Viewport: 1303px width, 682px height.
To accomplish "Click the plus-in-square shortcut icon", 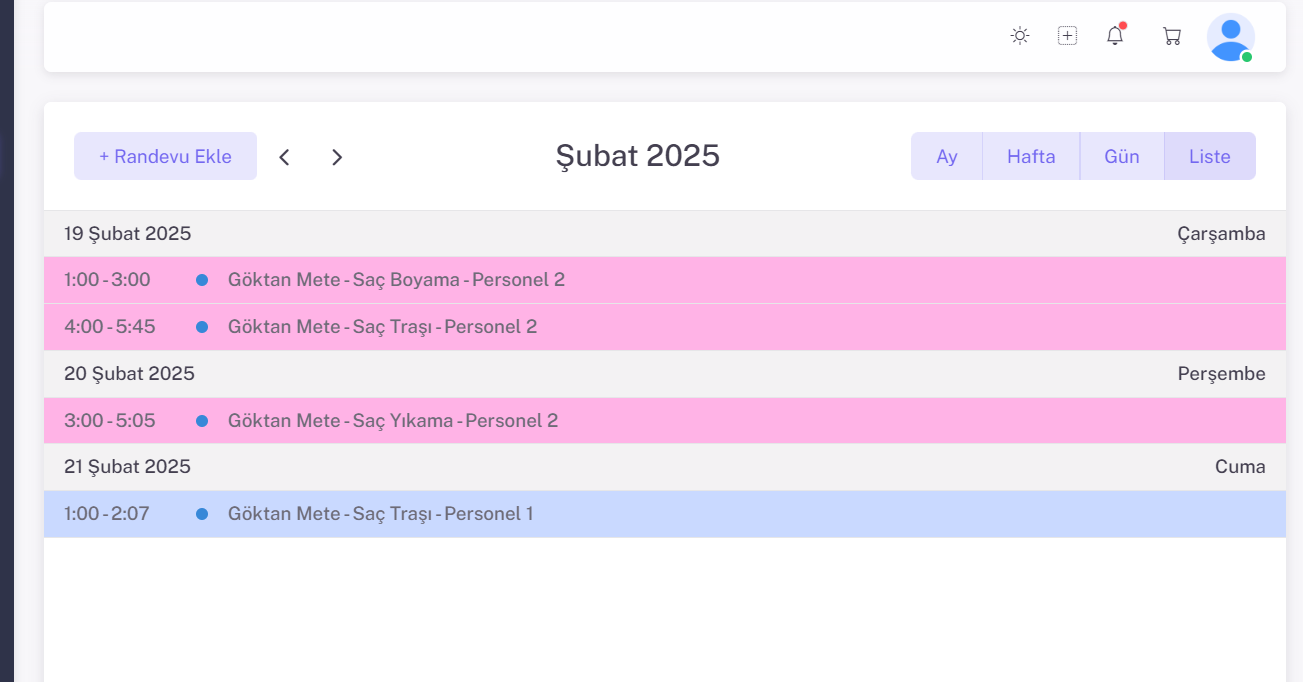I will tap(1067, 36).
